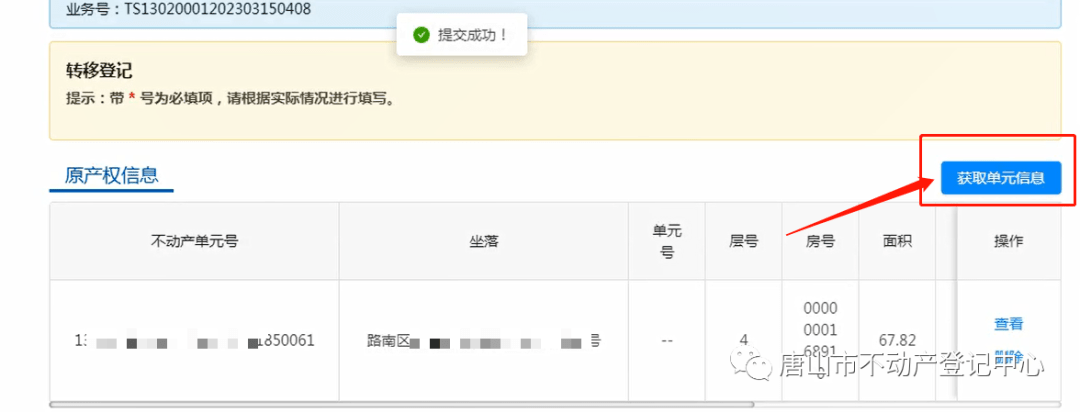
Task: Click the 不动产单元号 column header
Action: (194, 241)
